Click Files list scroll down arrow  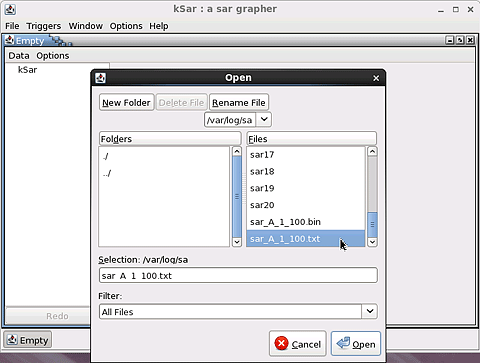372,242
